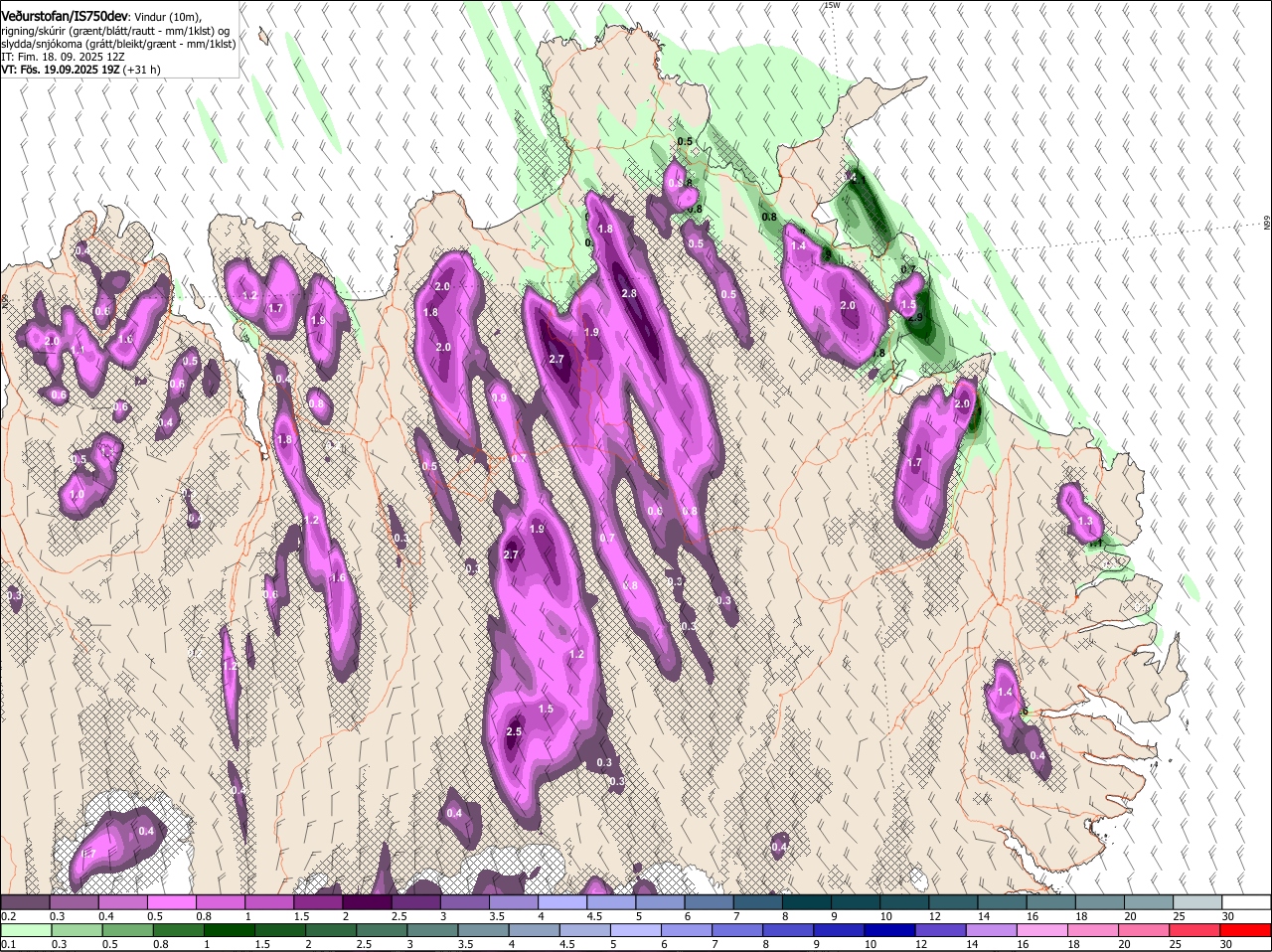
Task: Pick white upper legend swatch starting at 30
Action: (1247, 902)
